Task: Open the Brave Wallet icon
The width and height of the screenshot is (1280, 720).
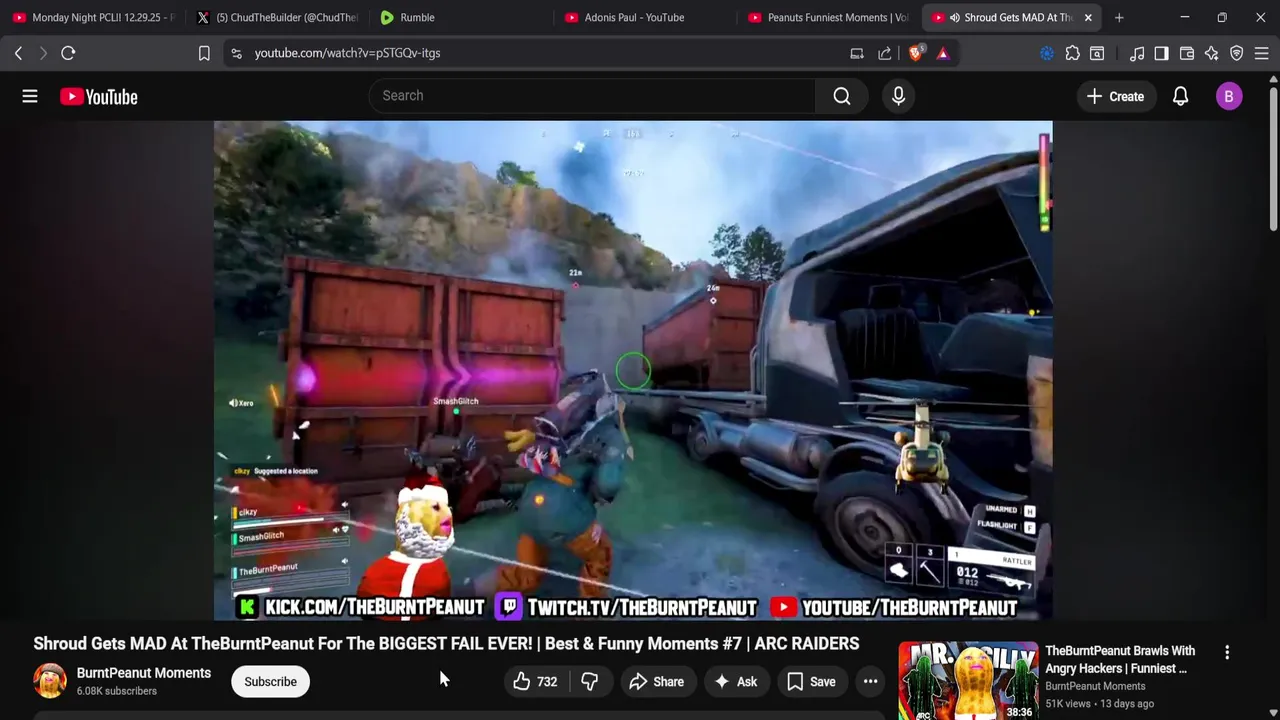Action: 1187,53
